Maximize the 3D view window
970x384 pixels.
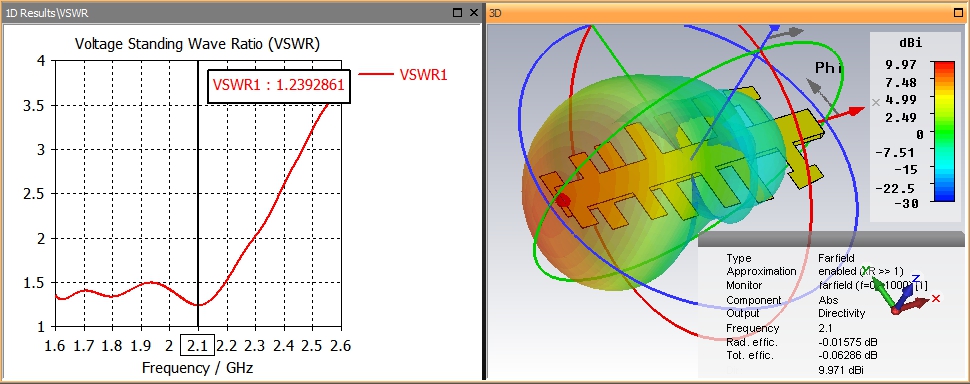958,12
